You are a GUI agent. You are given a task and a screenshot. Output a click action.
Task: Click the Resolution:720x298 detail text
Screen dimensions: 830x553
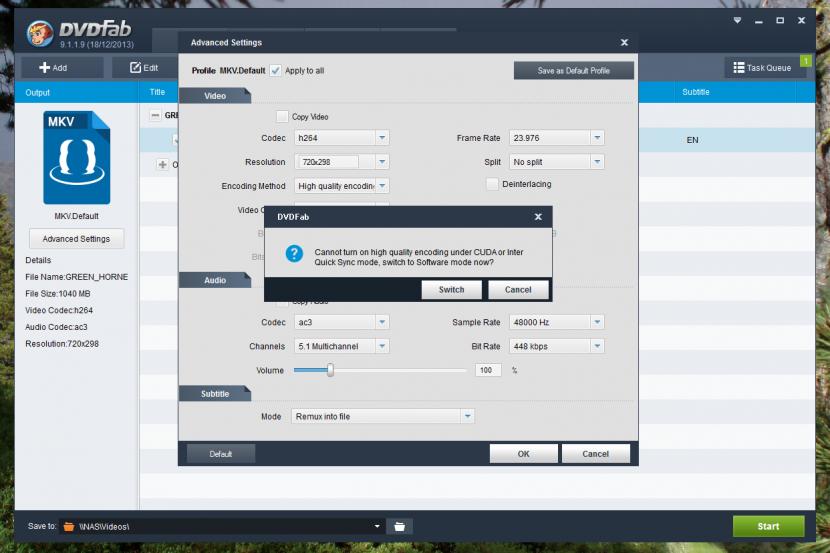click(x=62, y=343)
